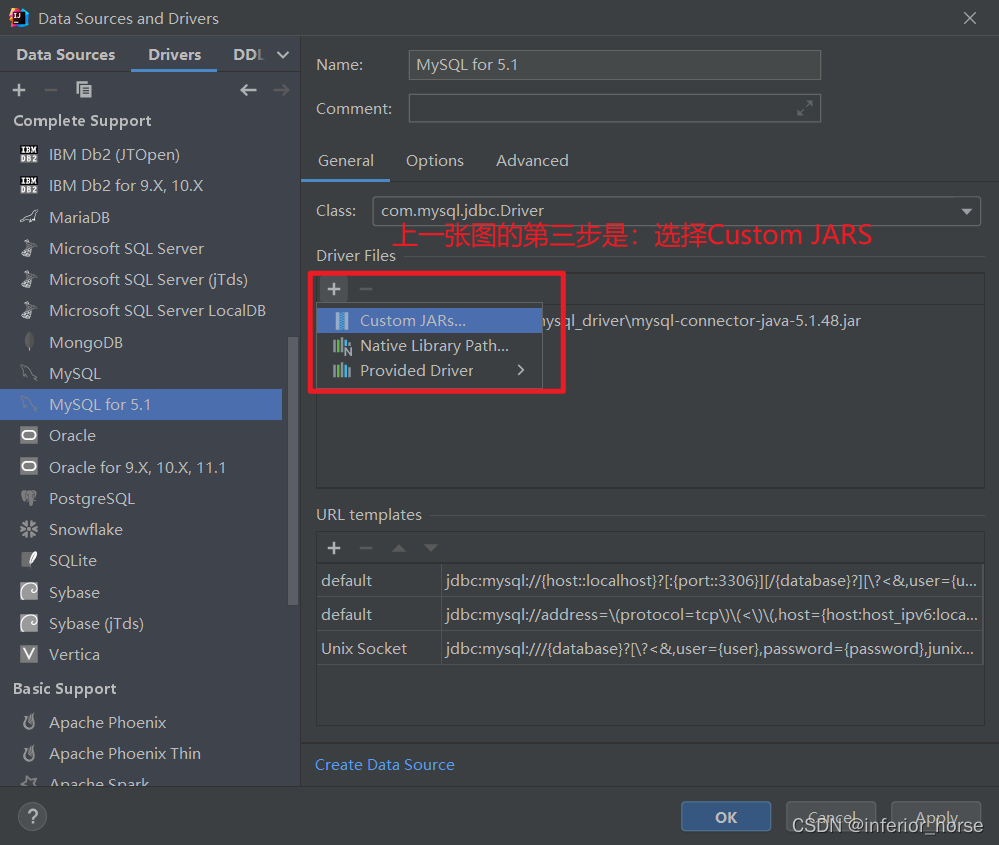Navigate back with the left arrow icon
The height and width of the screenshot is (845, 999).
tap(248, 89)
